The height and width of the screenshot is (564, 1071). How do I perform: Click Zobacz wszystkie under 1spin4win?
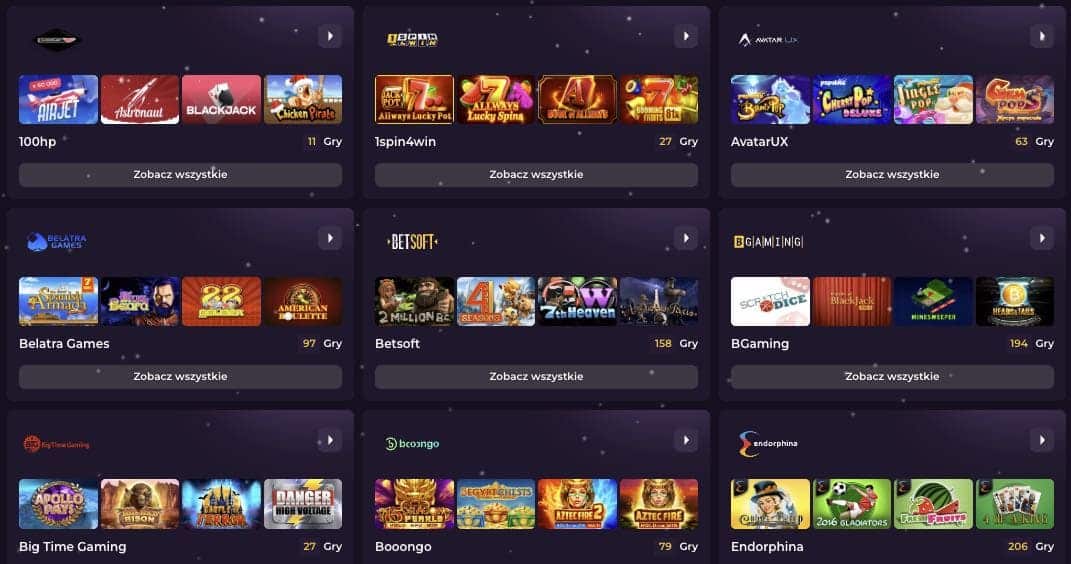pyautogui.click(x=536, y=174)
